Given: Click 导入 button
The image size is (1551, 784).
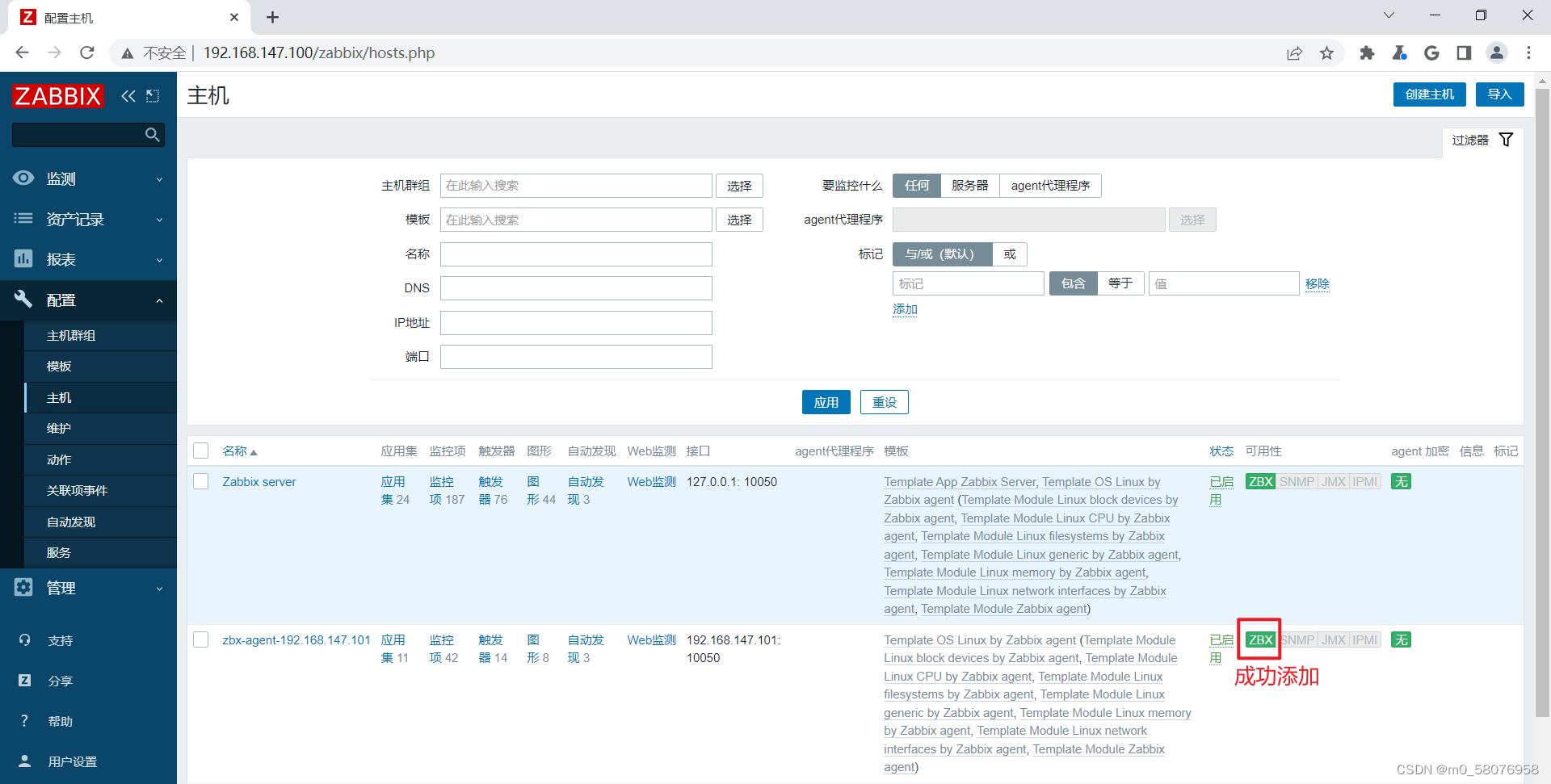Looking at the screenshot, I should (x=1499, y=94).
